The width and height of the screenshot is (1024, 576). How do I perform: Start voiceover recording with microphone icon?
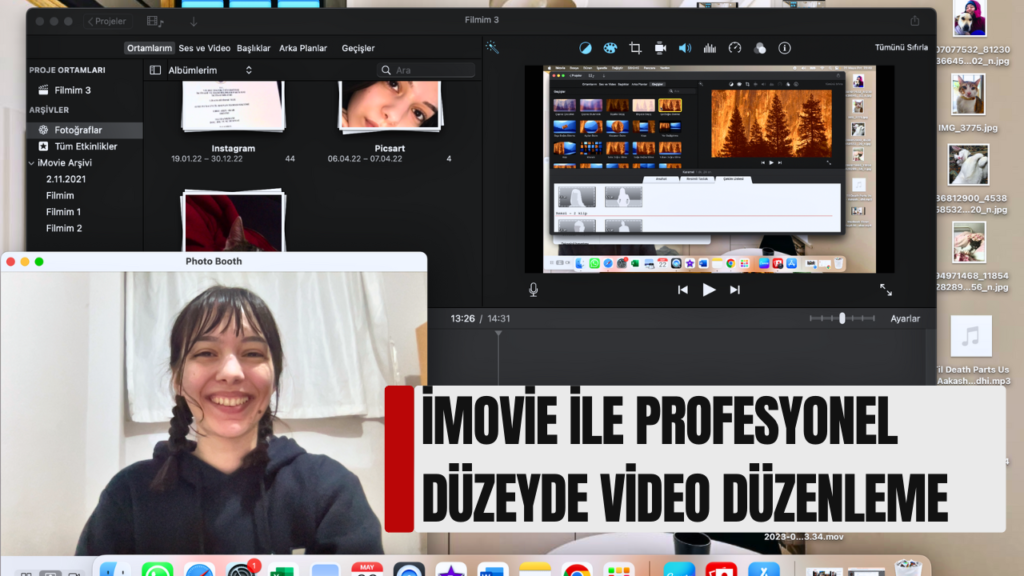pos(533,290)
